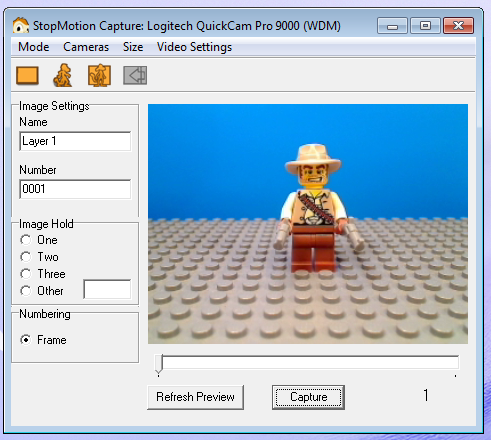Open the Mode menu
This screenshot has width=491, height=440.
(33, 47)
